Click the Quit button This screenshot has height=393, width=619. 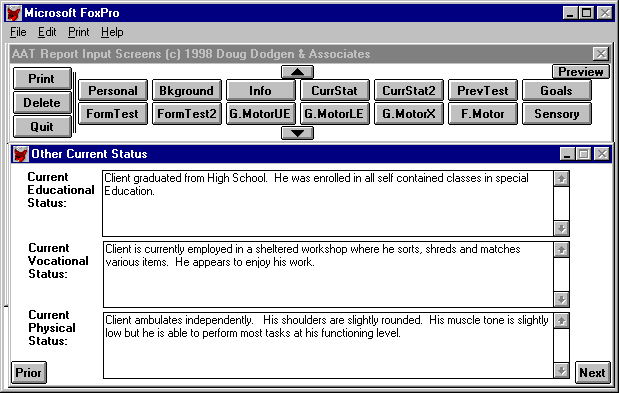42,127
